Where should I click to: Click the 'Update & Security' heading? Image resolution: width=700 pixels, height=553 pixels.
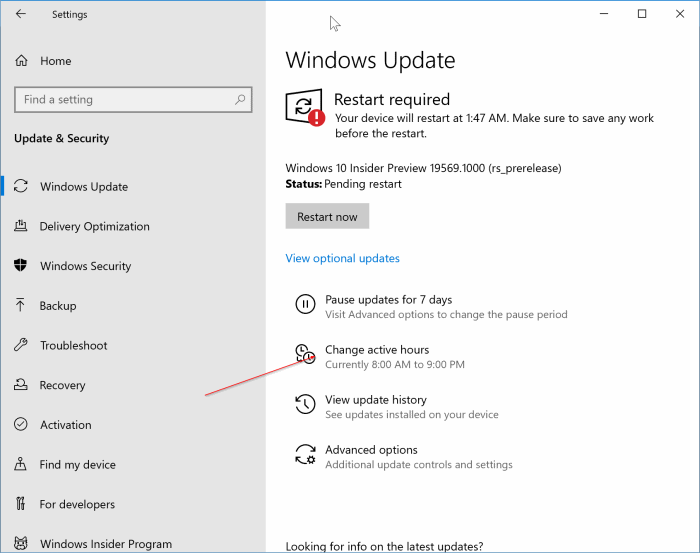click(x=62, y=138)
